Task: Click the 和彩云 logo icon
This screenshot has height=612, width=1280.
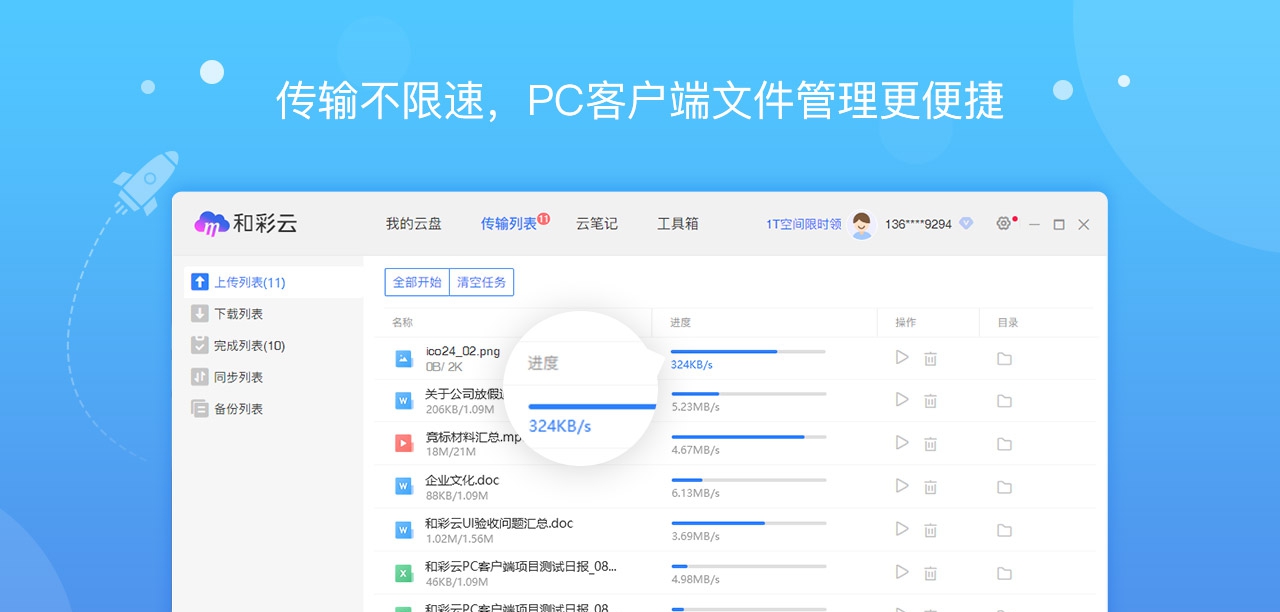Action: pos(212,224)
